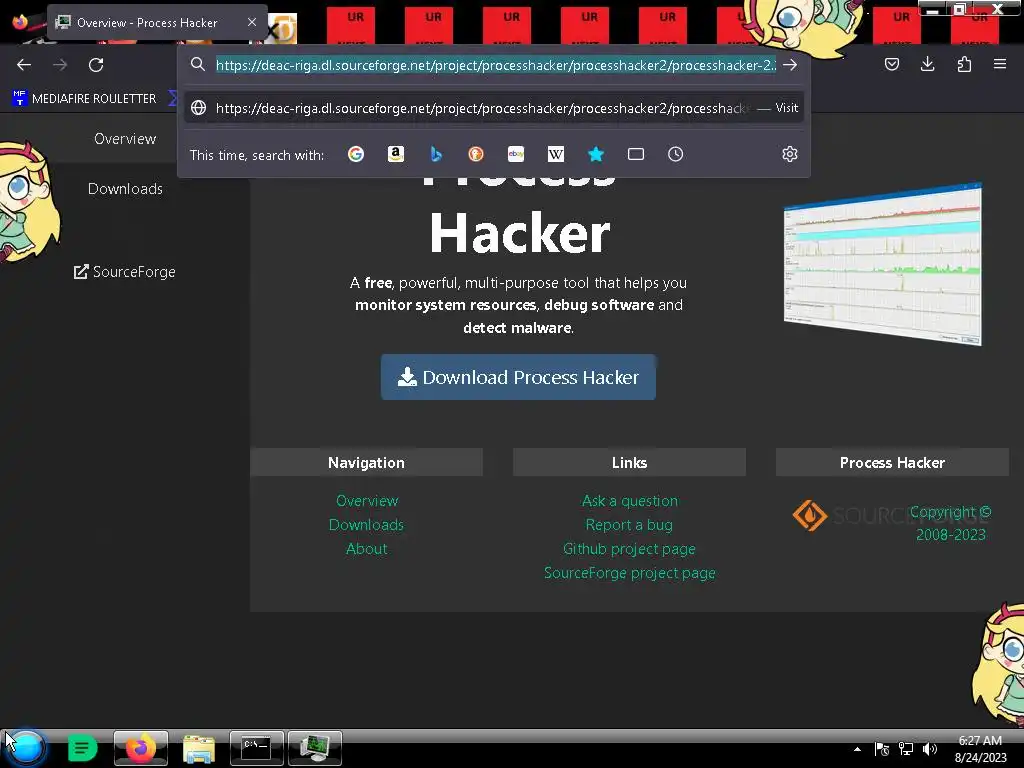Show hidden system tray icons
The image size is (1024, 768).
point(857,749)
